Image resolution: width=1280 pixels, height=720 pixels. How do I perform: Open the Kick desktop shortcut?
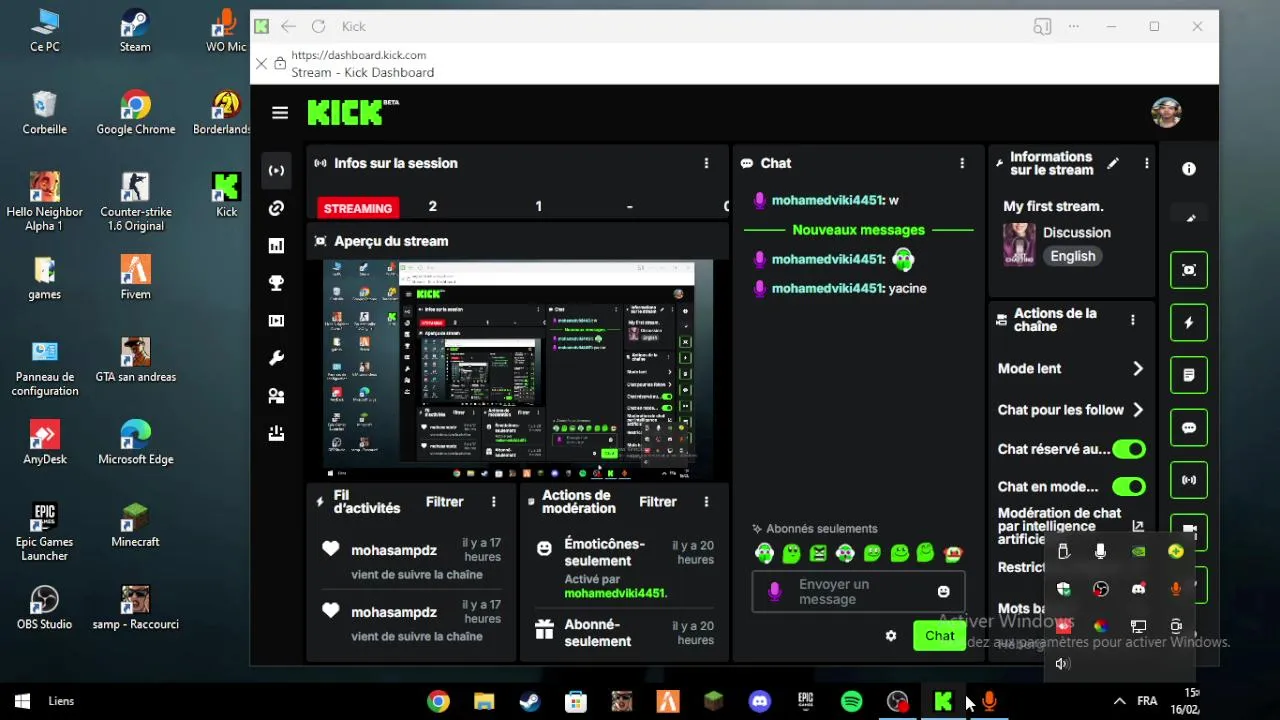(x=227, y=194)
